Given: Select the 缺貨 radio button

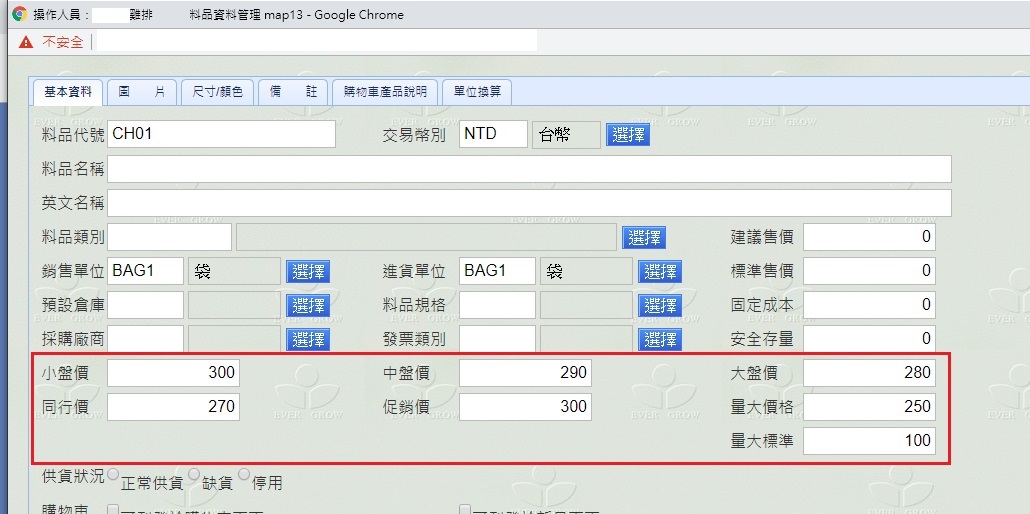Looking at the screenshot, I should 194,474.
